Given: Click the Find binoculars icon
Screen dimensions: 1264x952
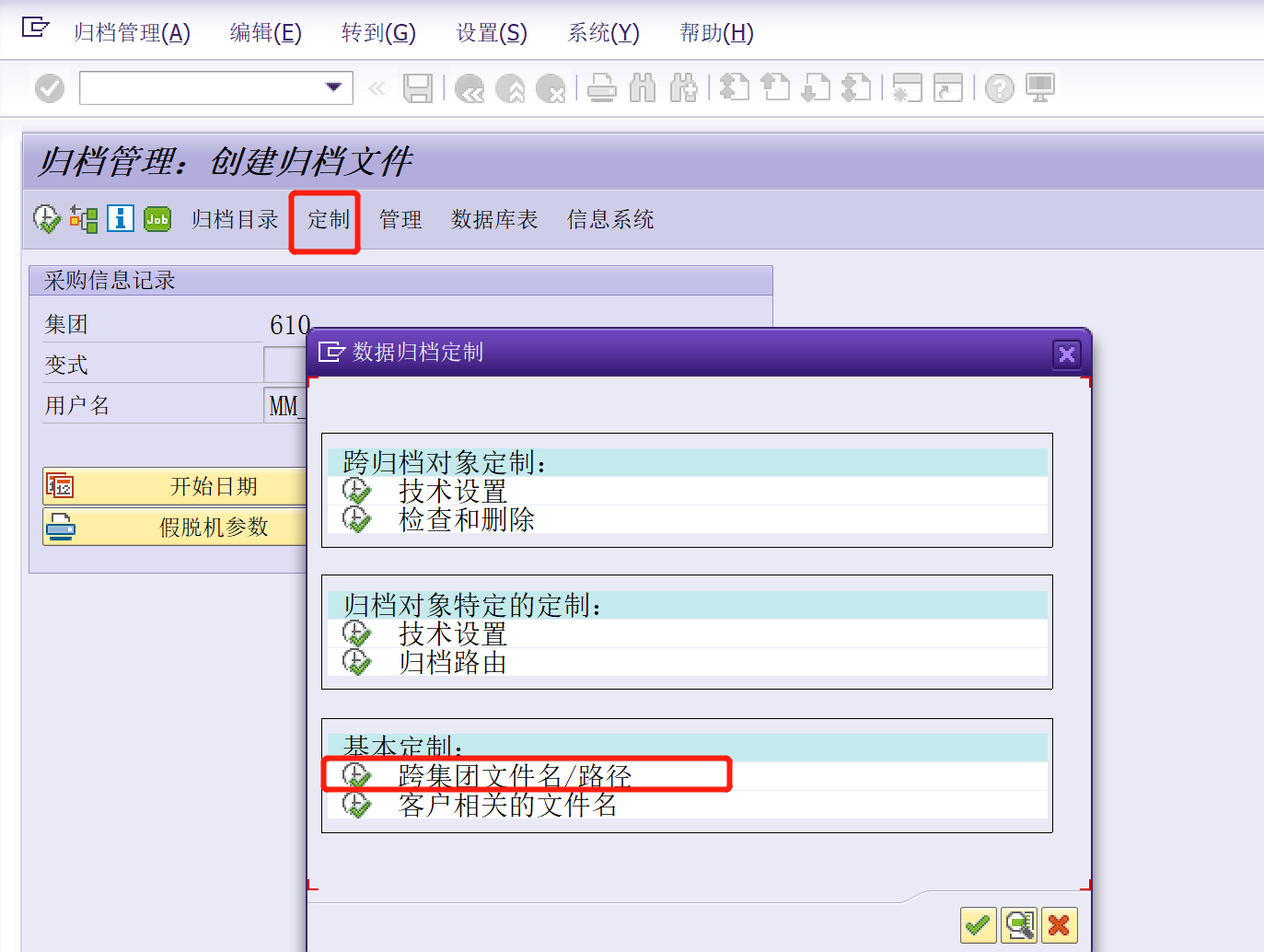Looking at the screenshot, I should pyautogui.click(x=643, y=88).
